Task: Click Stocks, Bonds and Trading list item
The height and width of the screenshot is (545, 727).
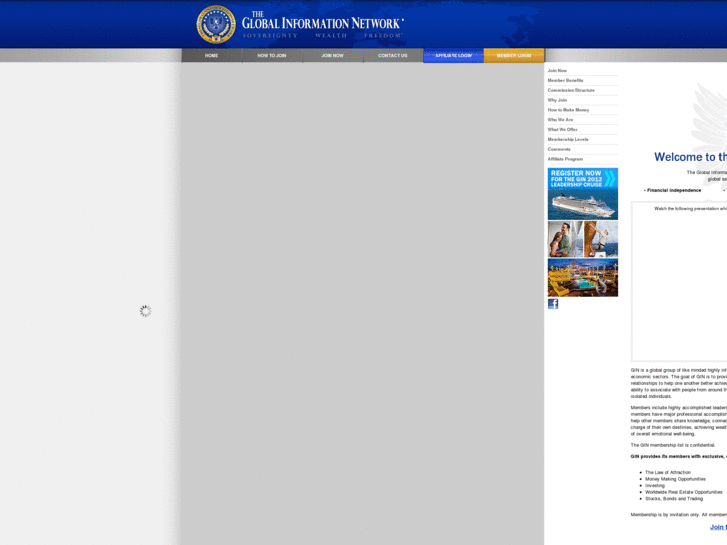Action: (674, 499)
